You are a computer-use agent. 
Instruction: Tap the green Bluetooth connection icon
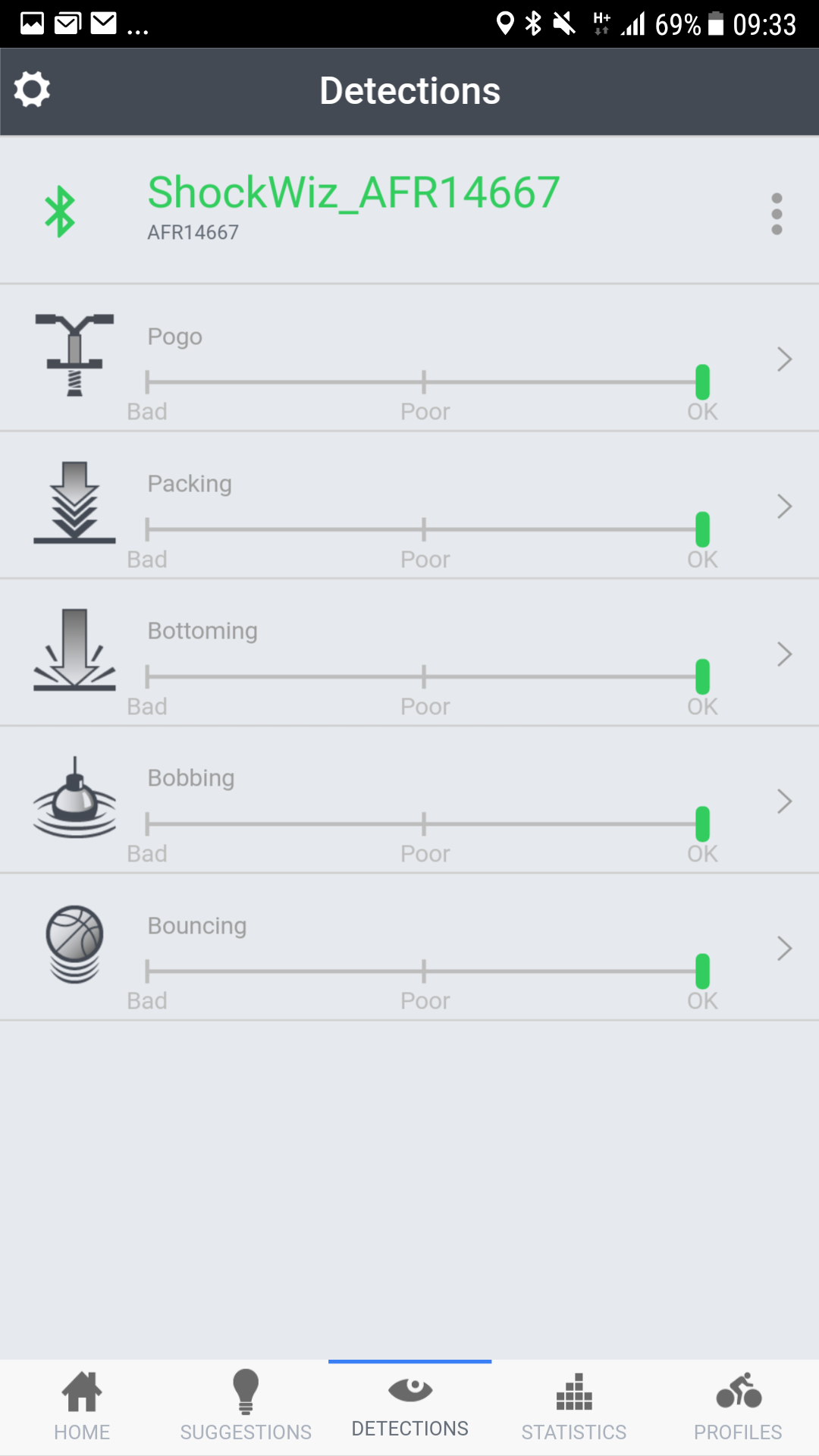click(60, 212)
